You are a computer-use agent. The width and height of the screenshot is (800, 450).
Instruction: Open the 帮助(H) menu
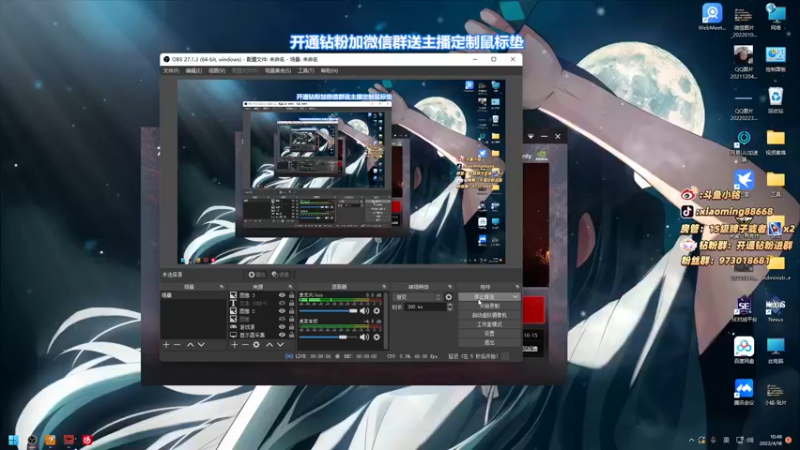(329, 71)
